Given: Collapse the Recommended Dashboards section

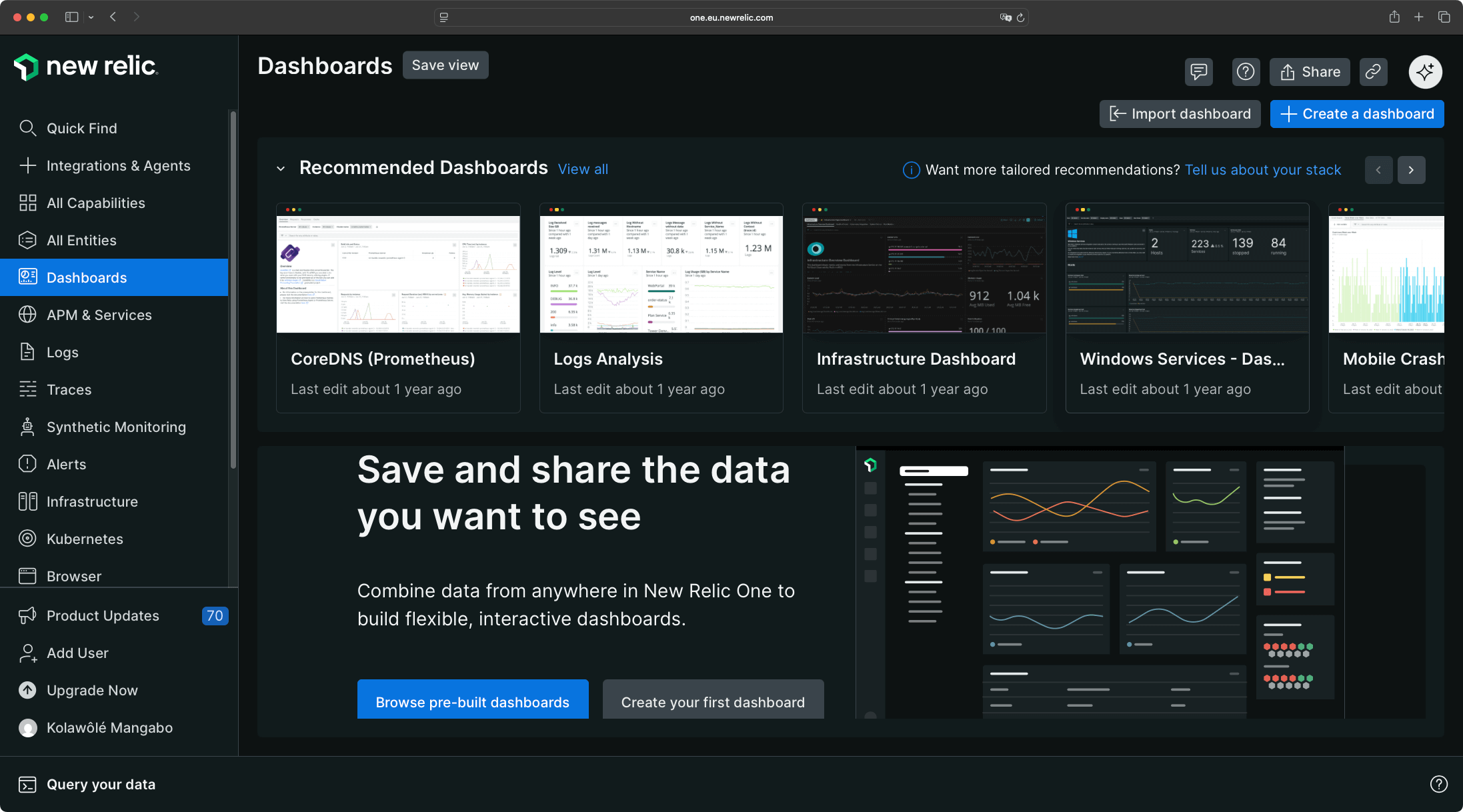Looking at the screenshot, I should click(281, 169).
